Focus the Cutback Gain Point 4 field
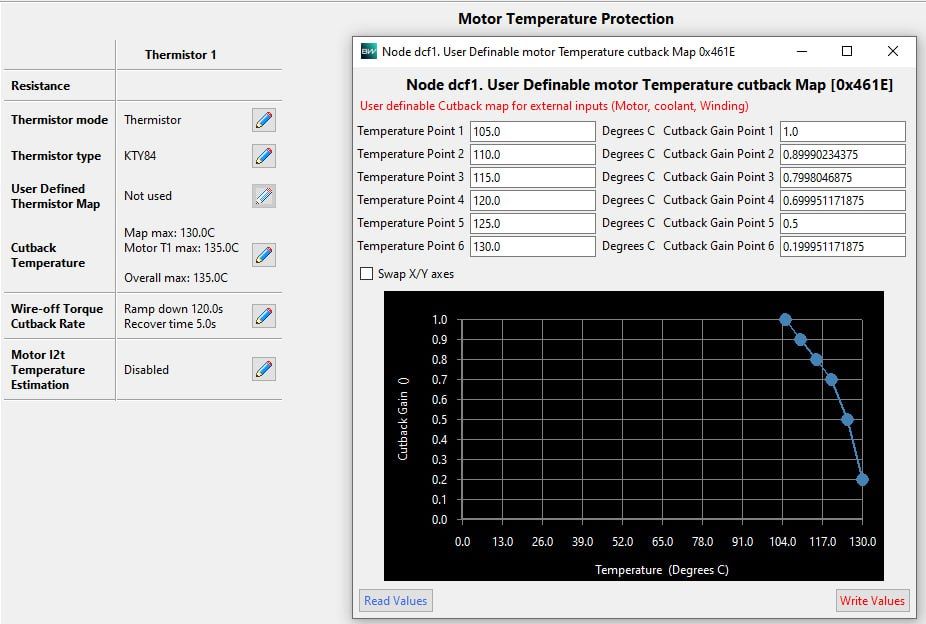 843,200
